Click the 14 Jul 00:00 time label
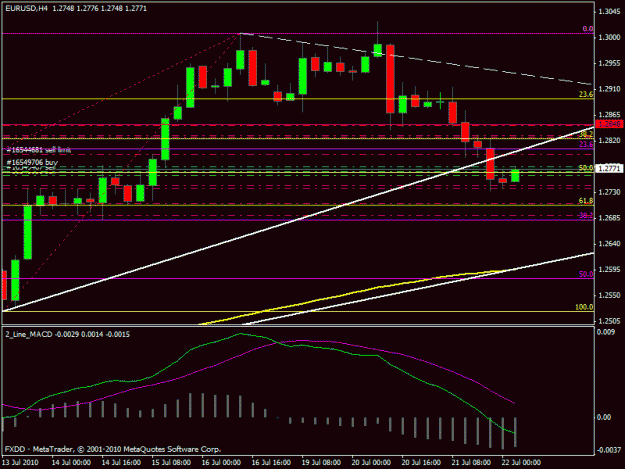 pyautogui.click(x=71, y=463)
